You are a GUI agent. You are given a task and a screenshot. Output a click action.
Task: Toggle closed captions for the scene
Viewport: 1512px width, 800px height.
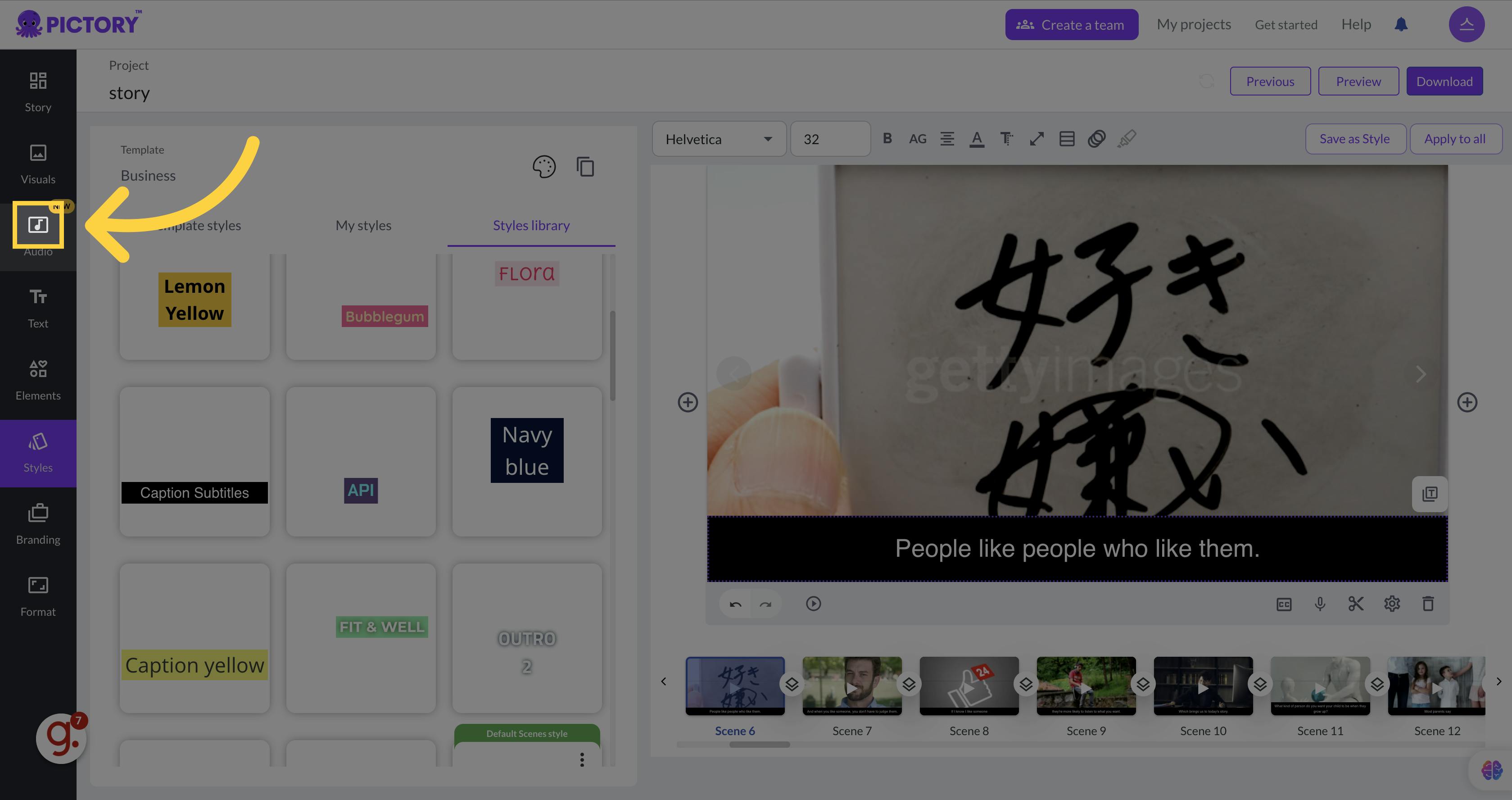click(x=1284, y=604)
